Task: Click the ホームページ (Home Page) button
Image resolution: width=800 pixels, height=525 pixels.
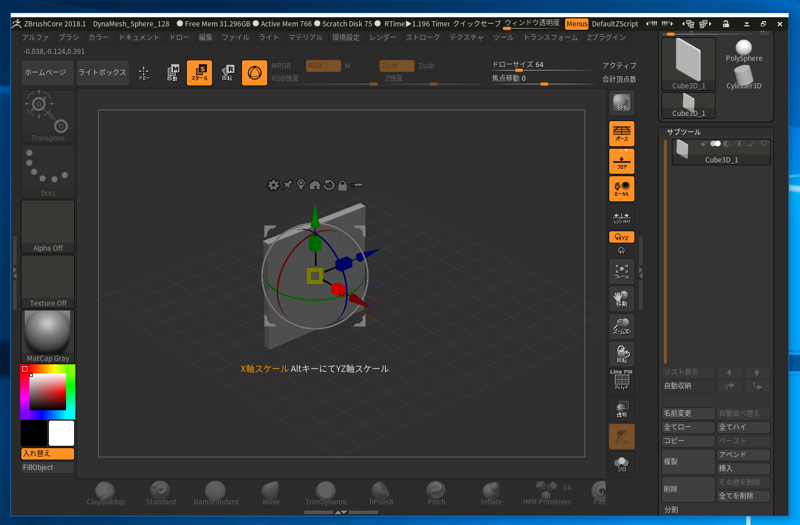Action: pyautogui.click(x=45, y=72)
